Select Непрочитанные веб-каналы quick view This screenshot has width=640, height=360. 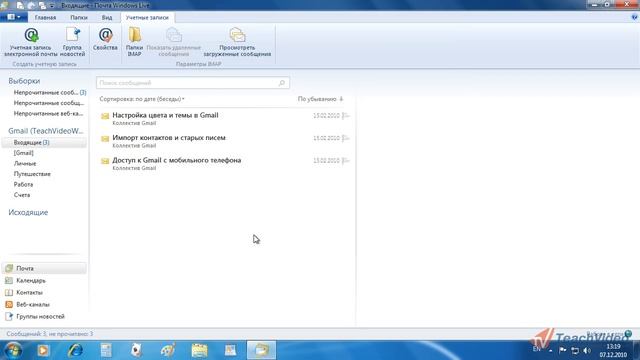click(x=48, y=113)
